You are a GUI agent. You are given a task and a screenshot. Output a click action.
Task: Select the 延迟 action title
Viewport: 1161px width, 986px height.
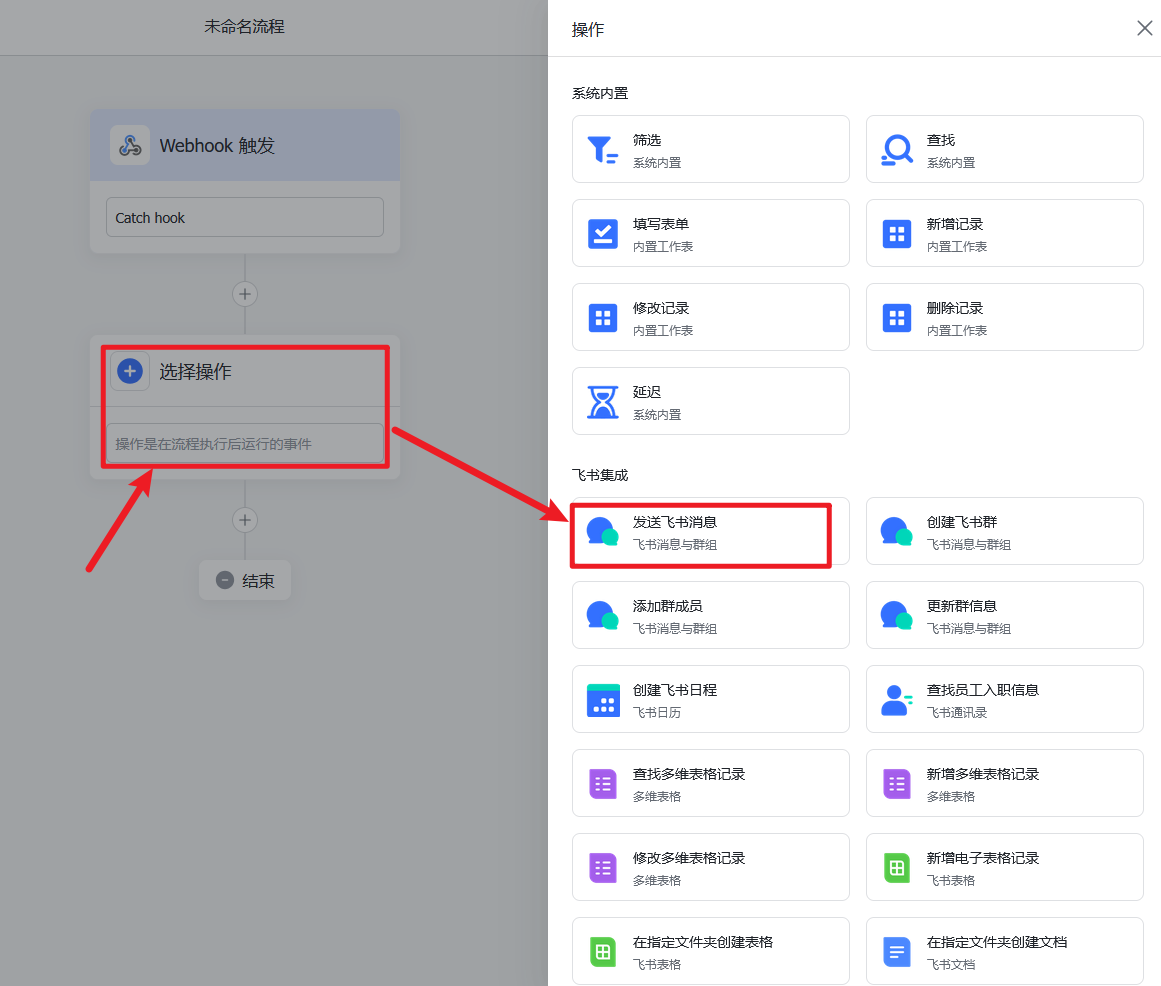(x=646, y=392)
